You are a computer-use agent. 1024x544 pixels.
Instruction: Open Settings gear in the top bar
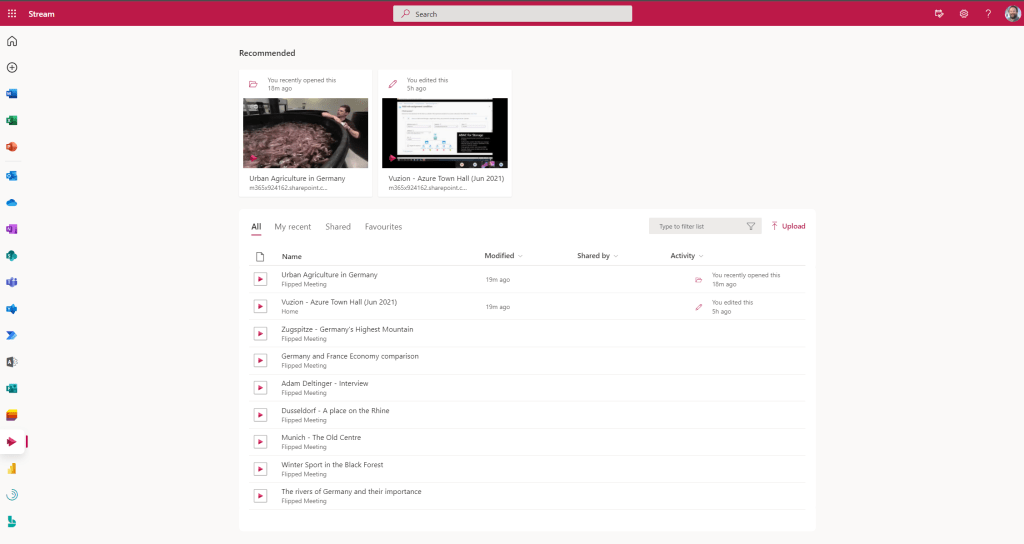pyautogui.click(x=964, y=14)
